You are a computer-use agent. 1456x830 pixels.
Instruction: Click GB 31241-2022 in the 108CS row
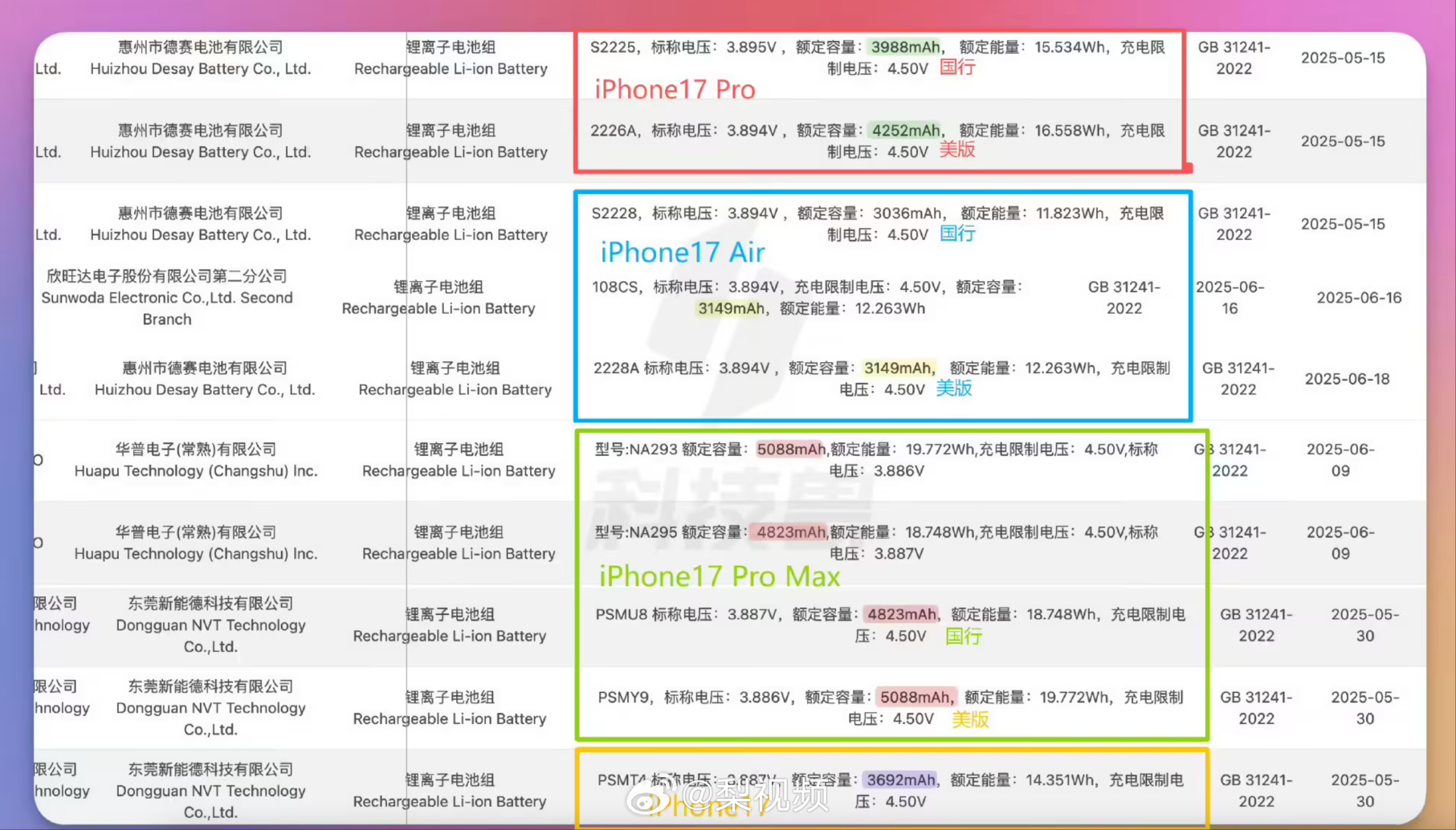tap(1124, 298)
